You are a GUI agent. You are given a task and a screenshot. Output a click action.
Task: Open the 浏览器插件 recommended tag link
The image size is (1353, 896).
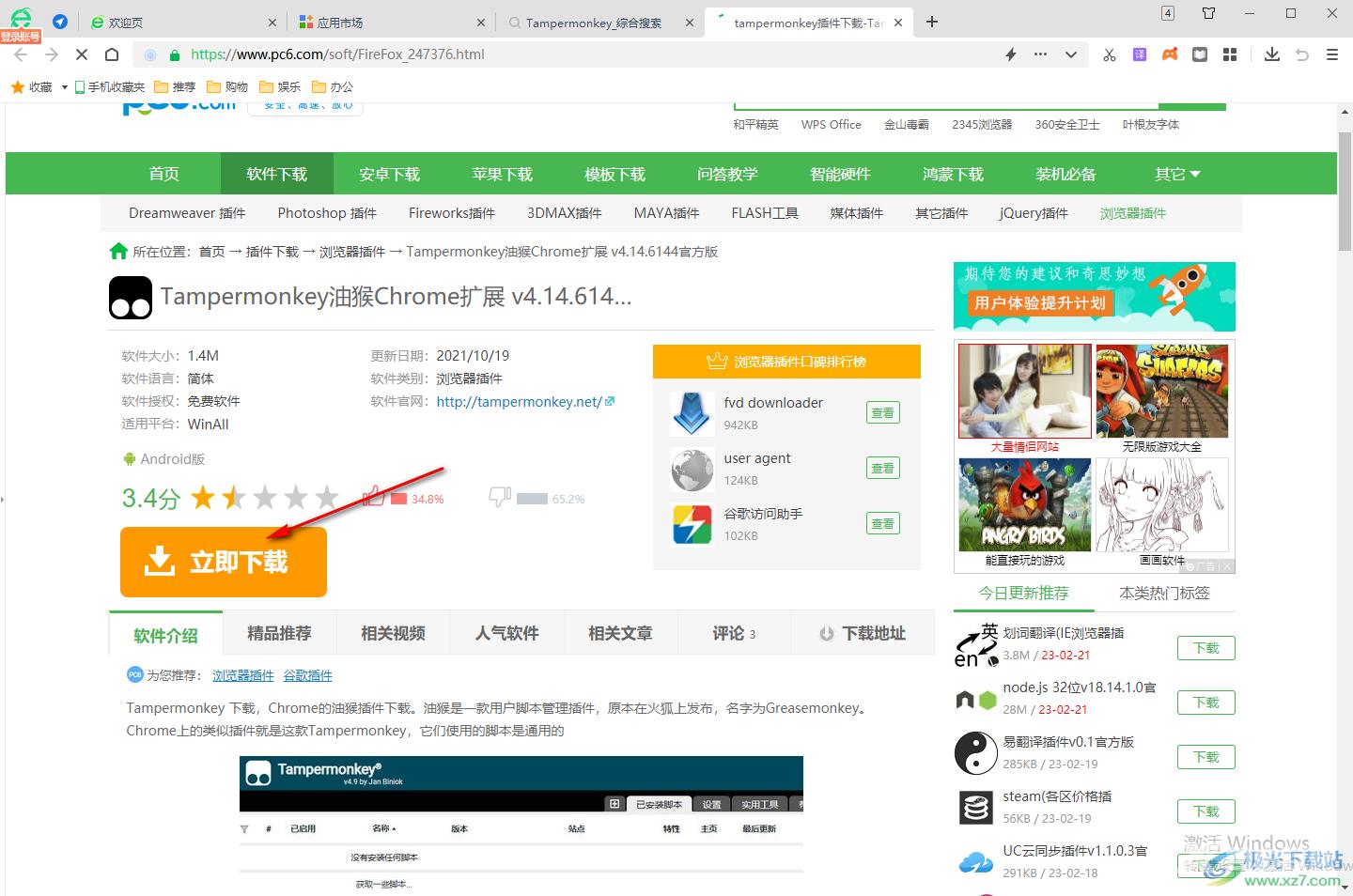tap(243, 675)
